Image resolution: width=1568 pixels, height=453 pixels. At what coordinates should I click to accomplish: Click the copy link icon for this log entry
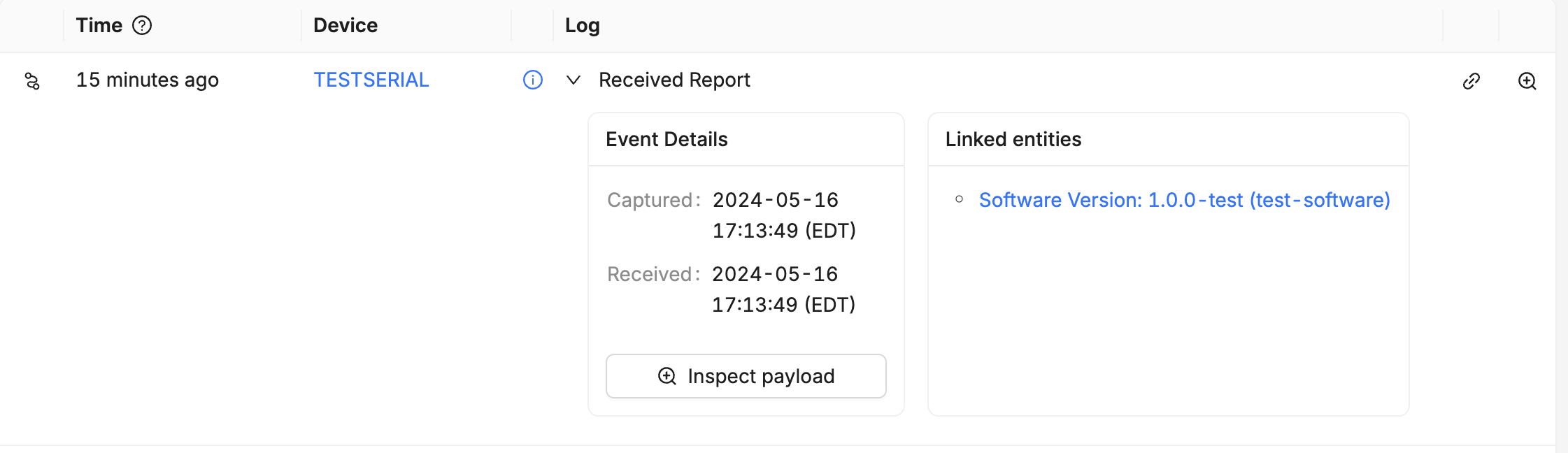click(1471, 81)
